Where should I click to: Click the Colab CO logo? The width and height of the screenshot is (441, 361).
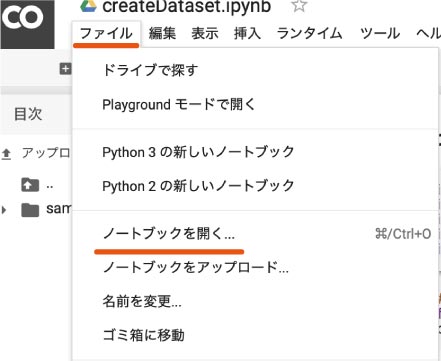pyautogui.click(x=27, y=24)
